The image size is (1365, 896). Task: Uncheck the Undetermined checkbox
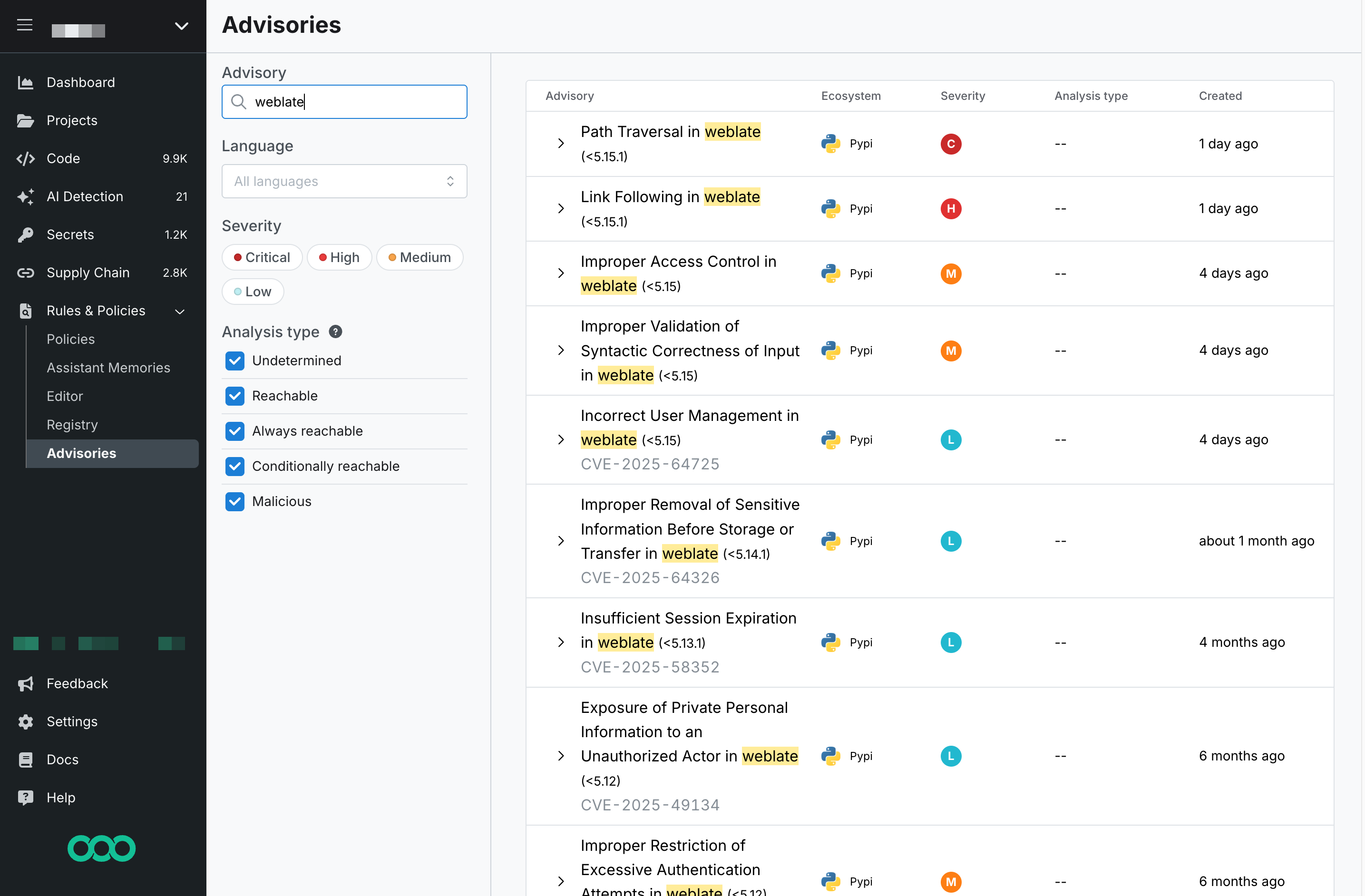point(234,361)
